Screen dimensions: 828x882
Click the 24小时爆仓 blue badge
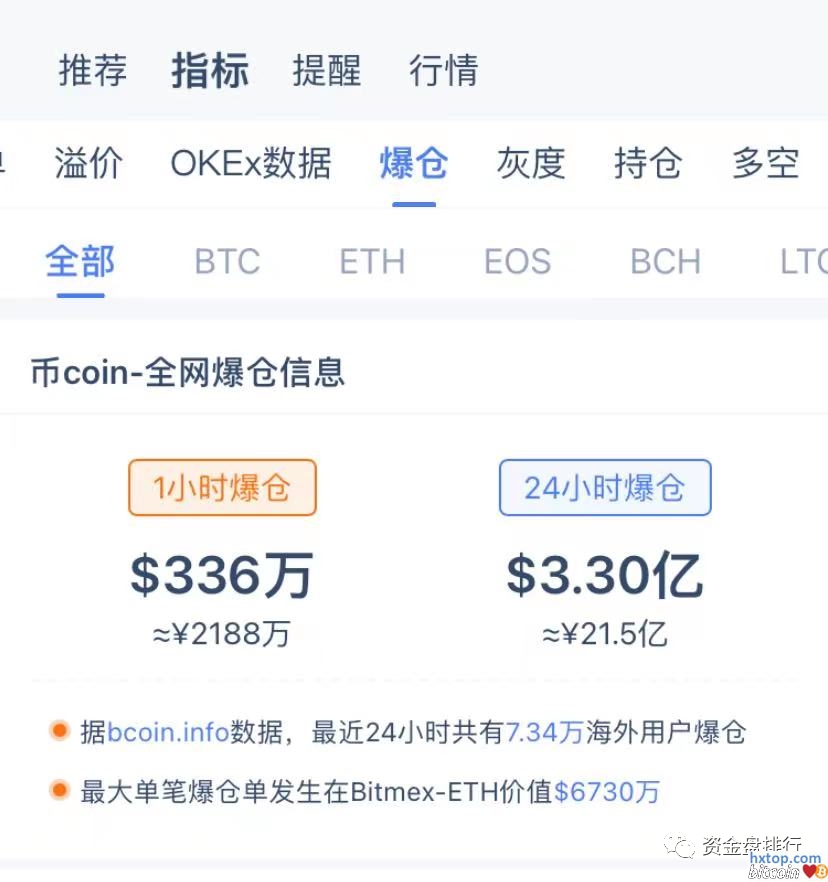pyautogui.click(x=605, y=488)
